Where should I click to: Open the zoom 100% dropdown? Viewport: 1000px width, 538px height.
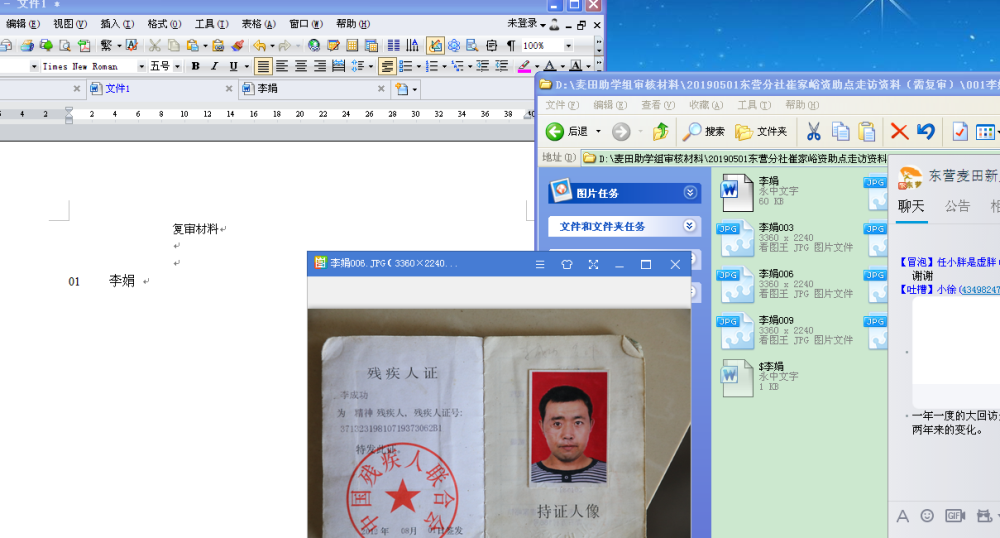click(568, 46)
